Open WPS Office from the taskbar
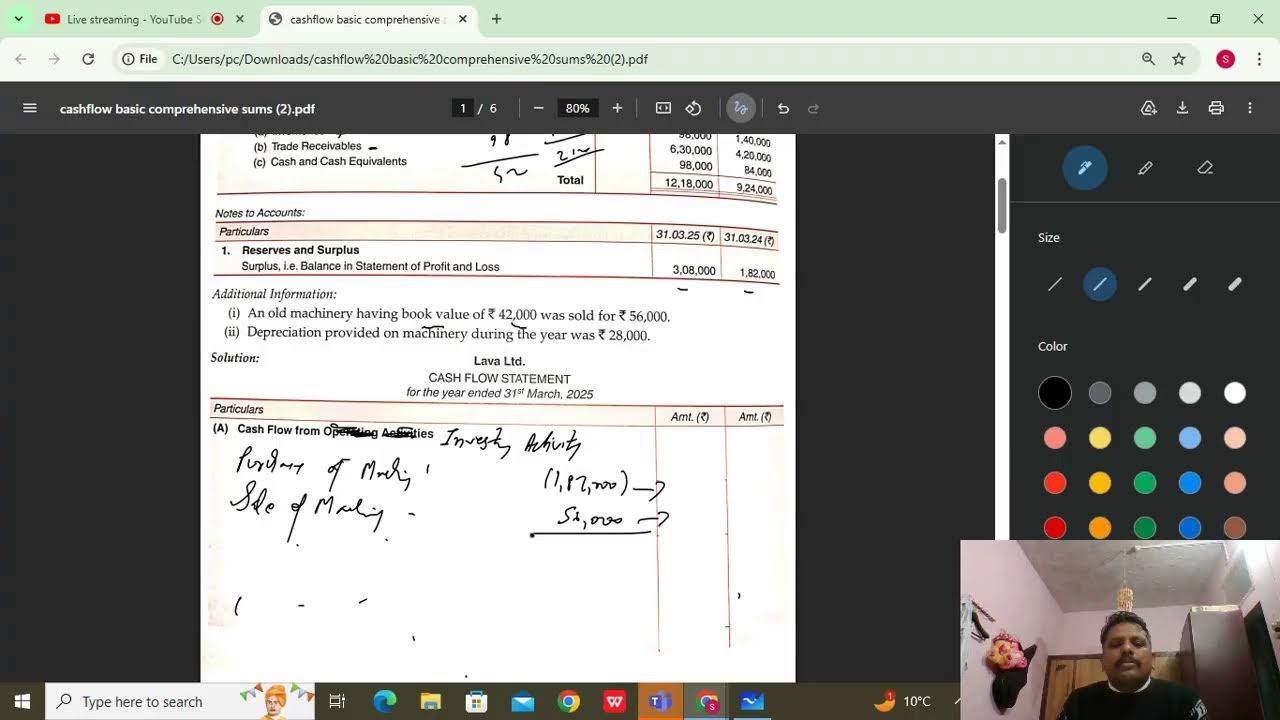Viewport: 1280px width, 720px height. [614, 701]
